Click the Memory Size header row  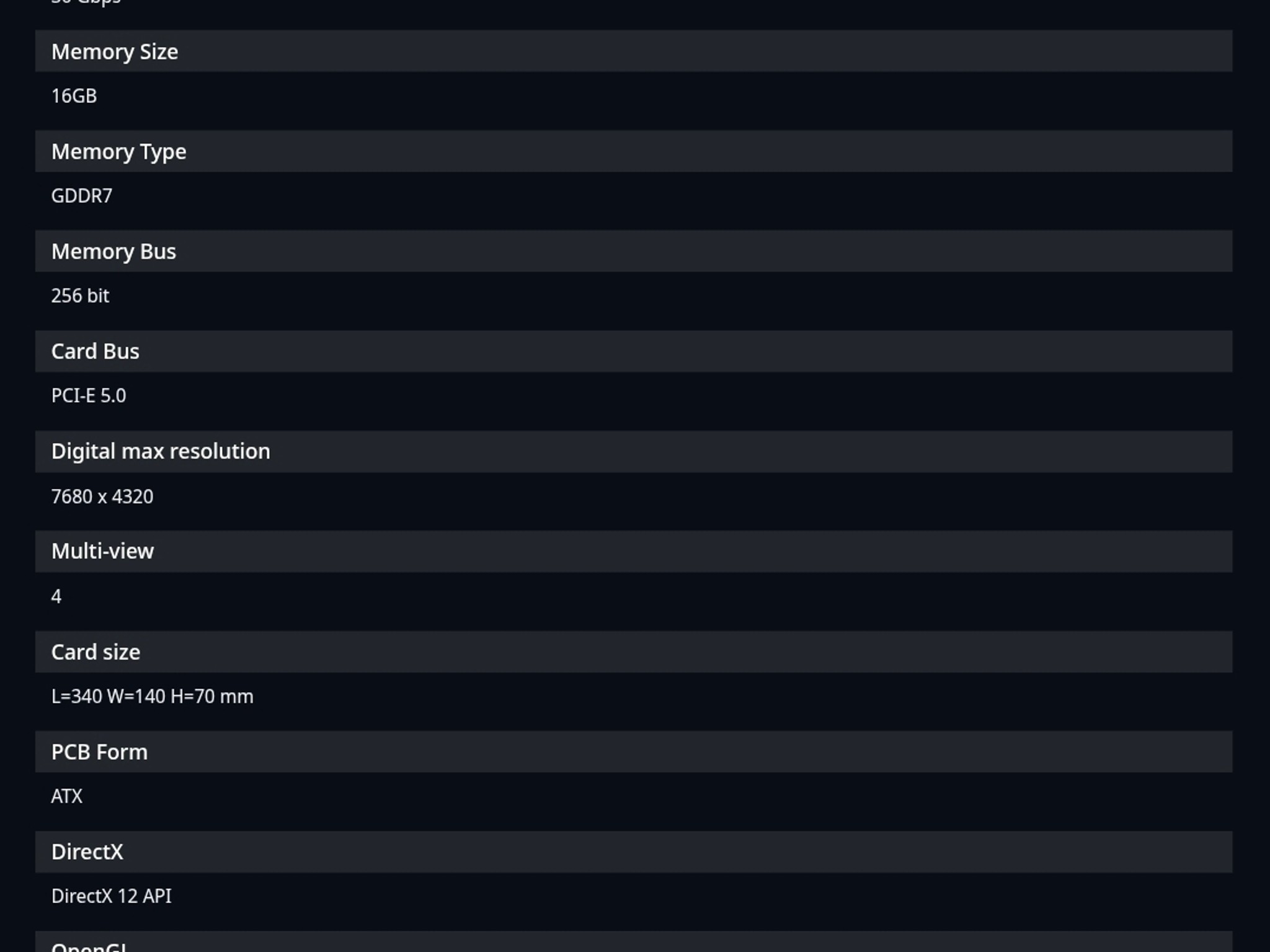[634, 51]
